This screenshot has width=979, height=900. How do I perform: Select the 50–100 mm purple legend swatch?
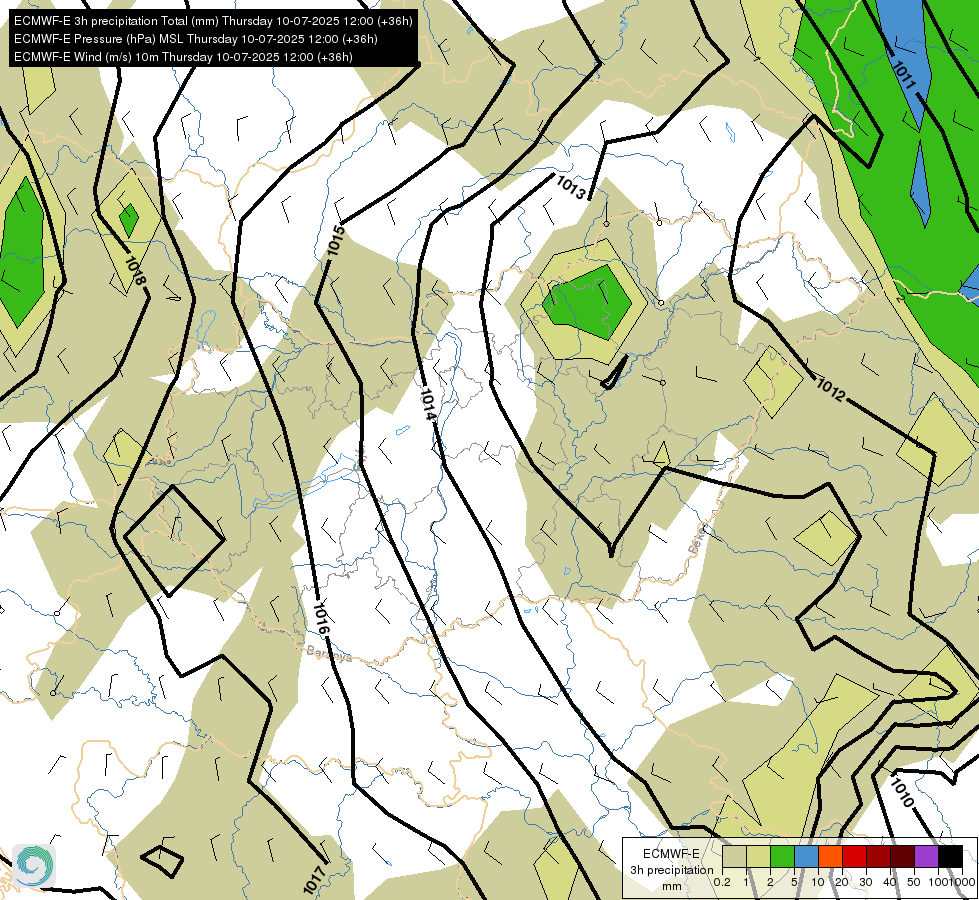tap(927, 856)
